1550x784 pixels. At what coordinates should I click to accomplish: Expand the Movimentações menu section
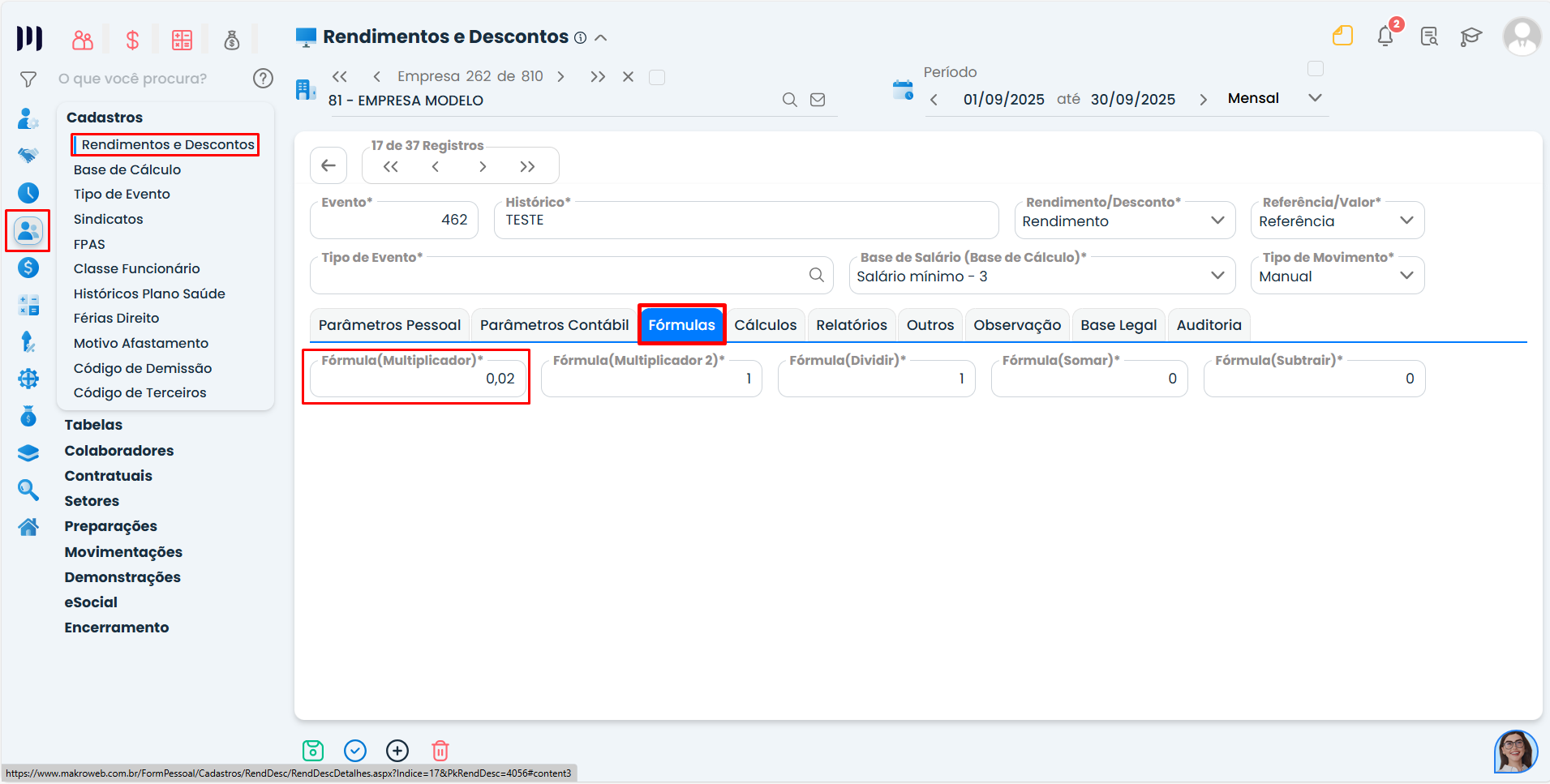click(123, 552)
